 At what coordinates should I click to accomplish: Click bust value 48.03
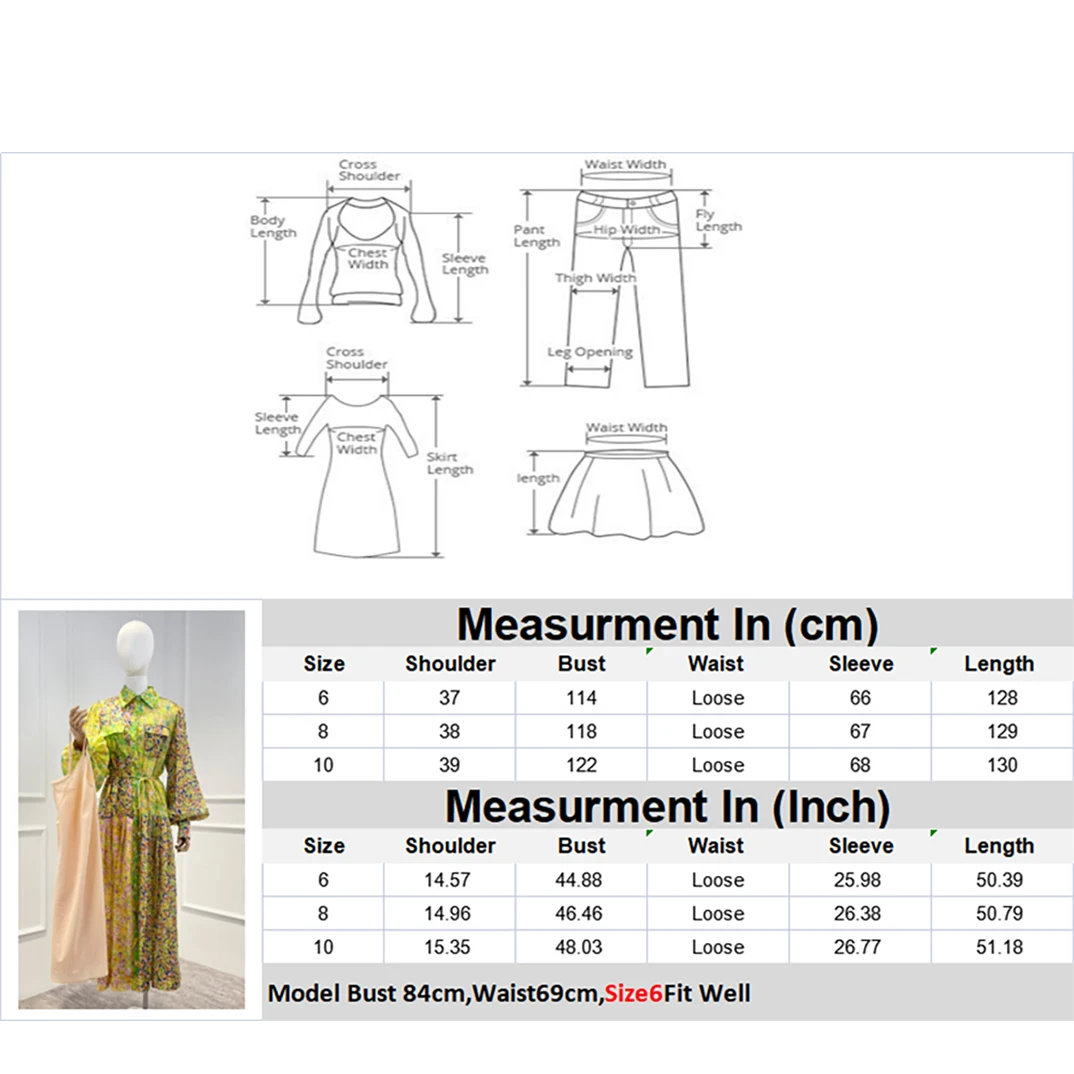pos(579,947)
